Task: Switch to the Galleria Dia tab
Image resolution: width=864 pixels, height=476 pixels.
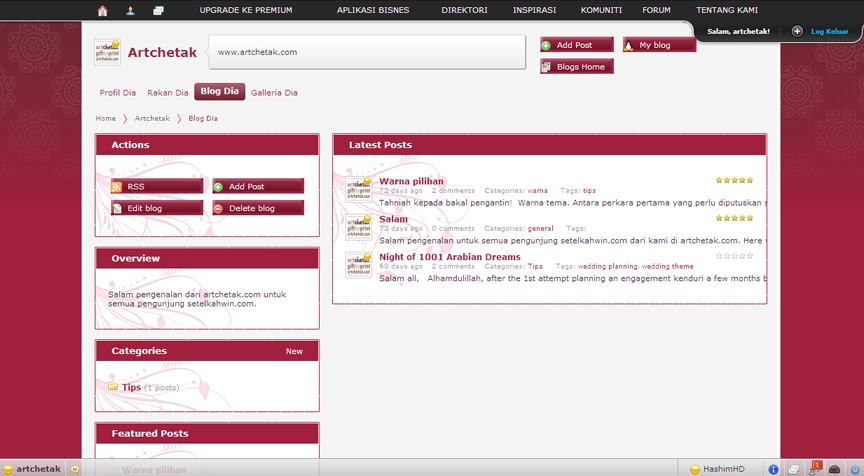Action: [x=274, y=93]
